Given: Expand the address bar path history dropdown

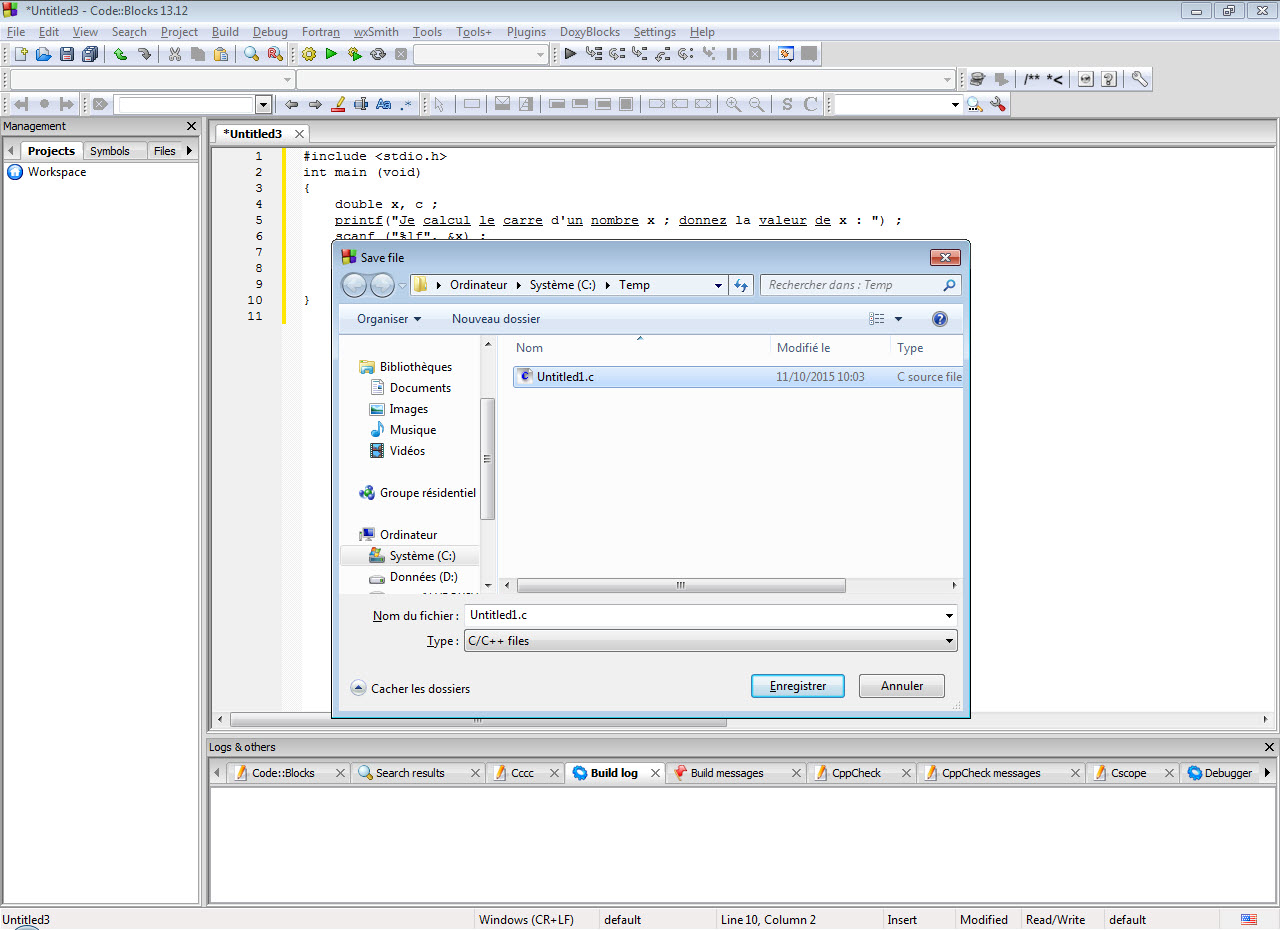Looking at the screenshot, I should [718, 285].
